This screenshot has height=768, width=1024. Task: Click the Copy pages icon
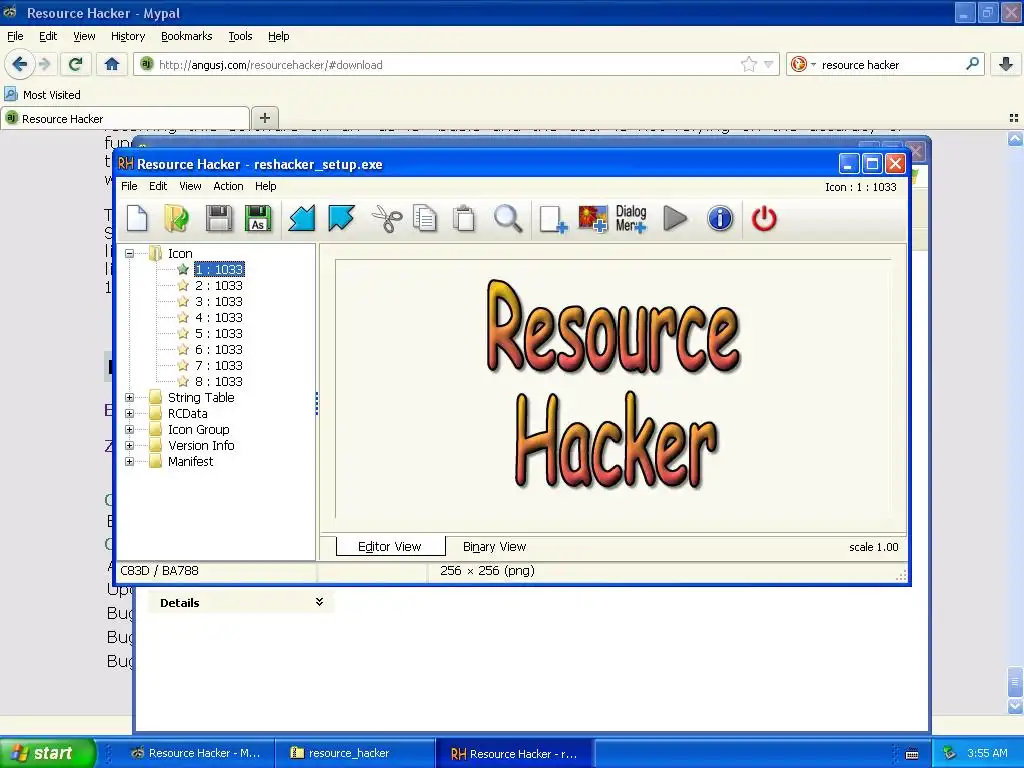(425, 218)
